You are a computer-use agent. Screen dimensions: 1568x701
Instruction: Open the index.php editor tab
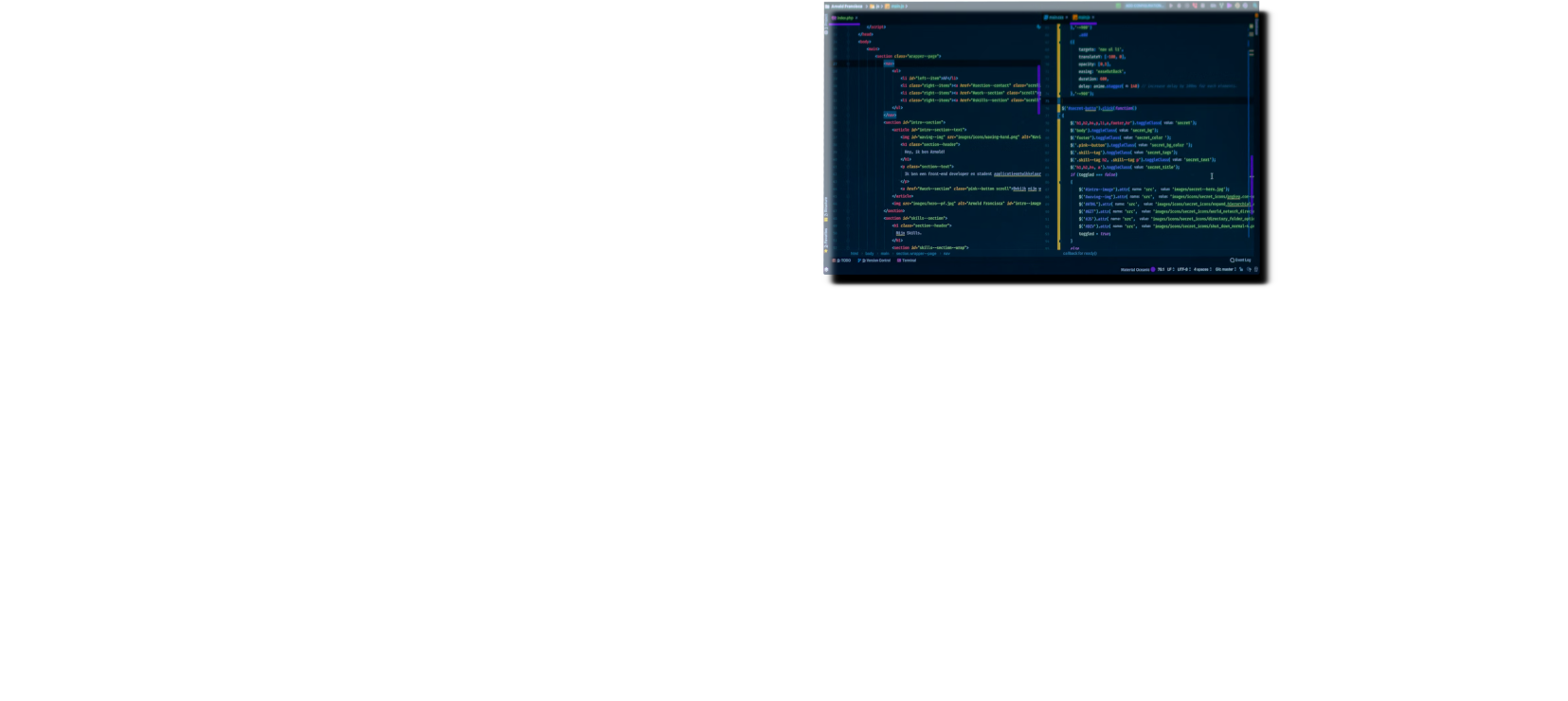tap(843, 18)
